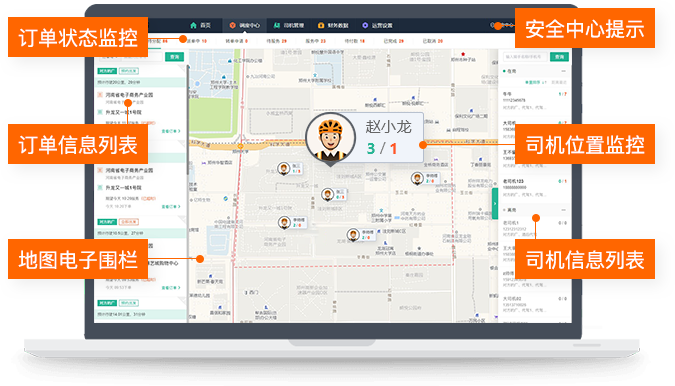Image resolution: width=675 pixels, height=386 pixels.
Task: Collapse the right driver panel with green handle
Action: pos(495,204)
